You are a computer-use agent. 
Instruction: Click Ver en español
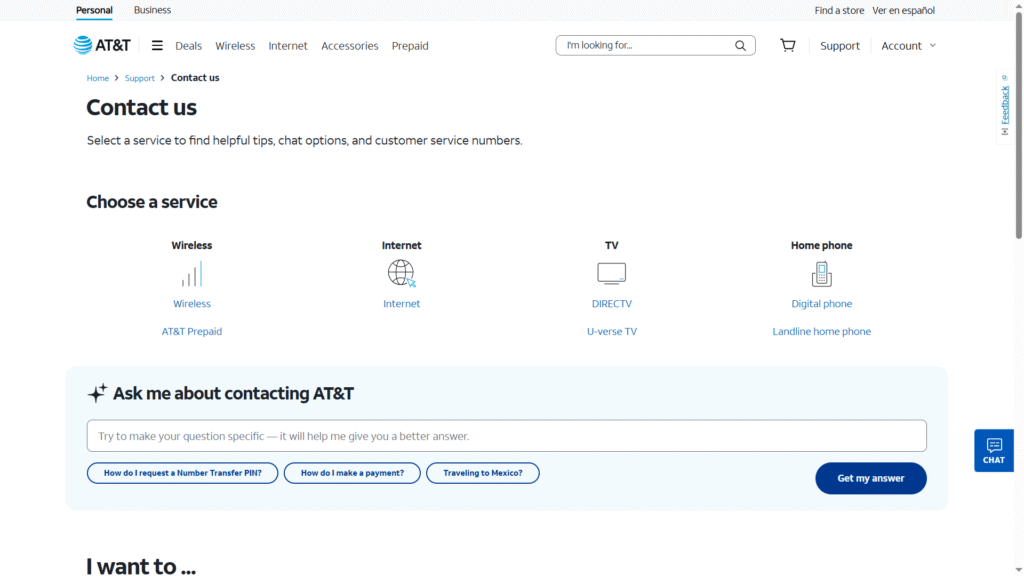coord(903,10)
